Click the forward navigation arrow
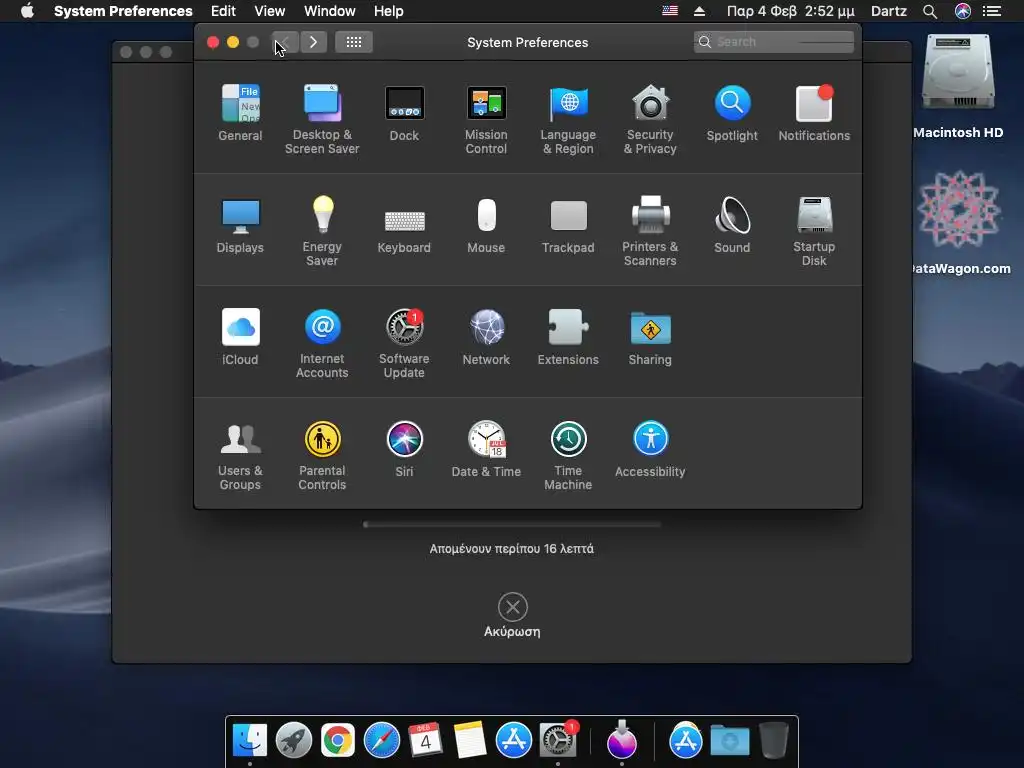1024x768 pixels. coord(313,42)
